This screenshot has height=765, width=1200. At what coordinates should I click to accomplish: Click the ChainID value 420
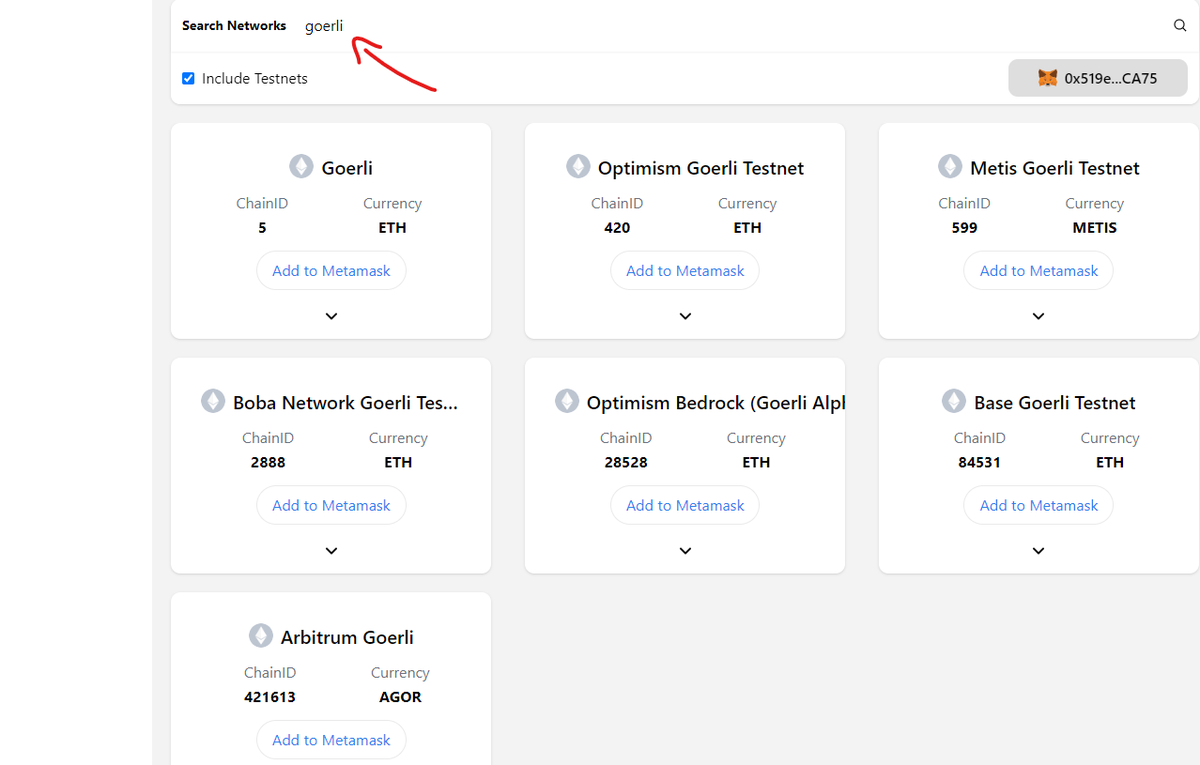pyautogui.click(x=617, y=228)
